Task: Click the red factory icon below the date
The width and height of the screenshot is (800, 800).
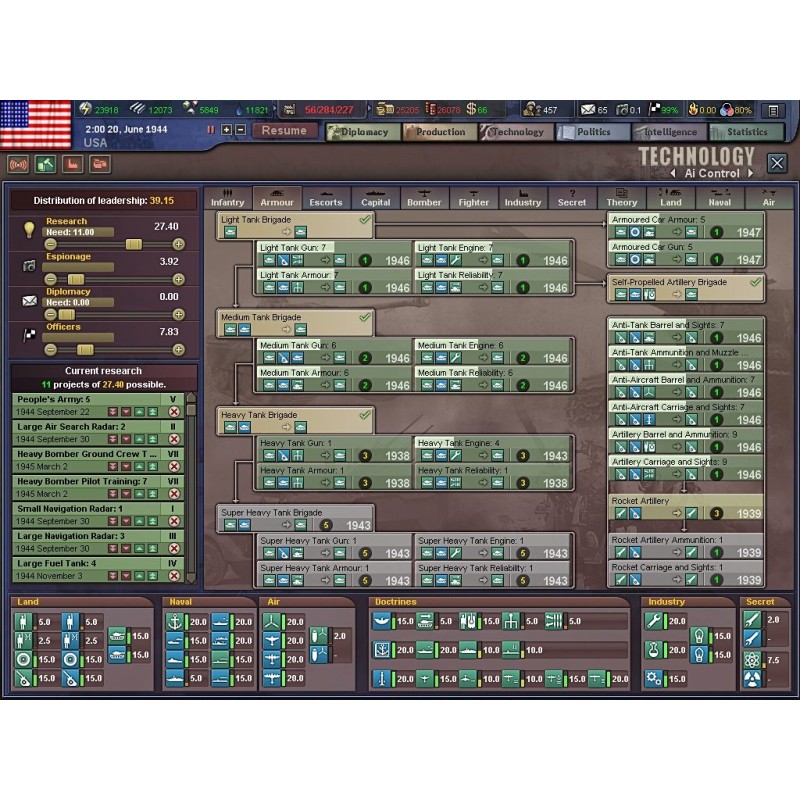Action: (72, 164)
